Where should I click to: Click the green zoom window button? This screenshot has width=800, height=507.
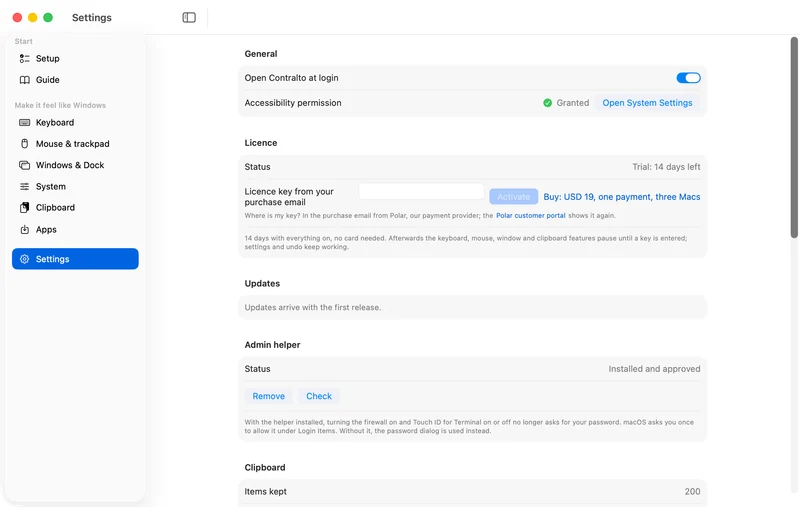click(x=48, y=18)
